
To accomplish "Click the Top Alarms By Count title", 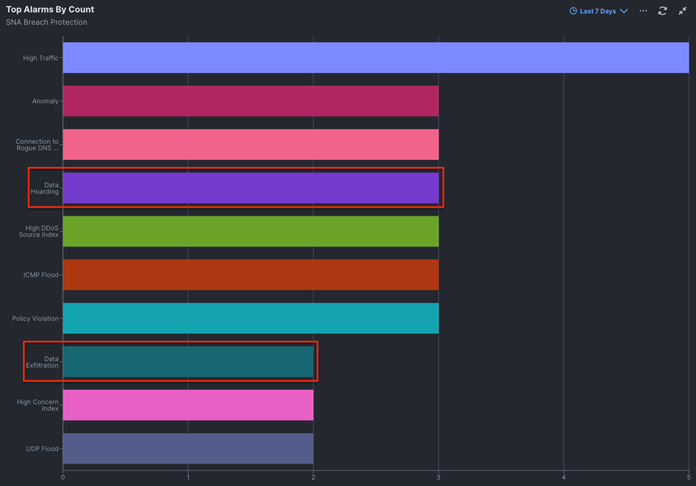I will (x=50, y=9).
